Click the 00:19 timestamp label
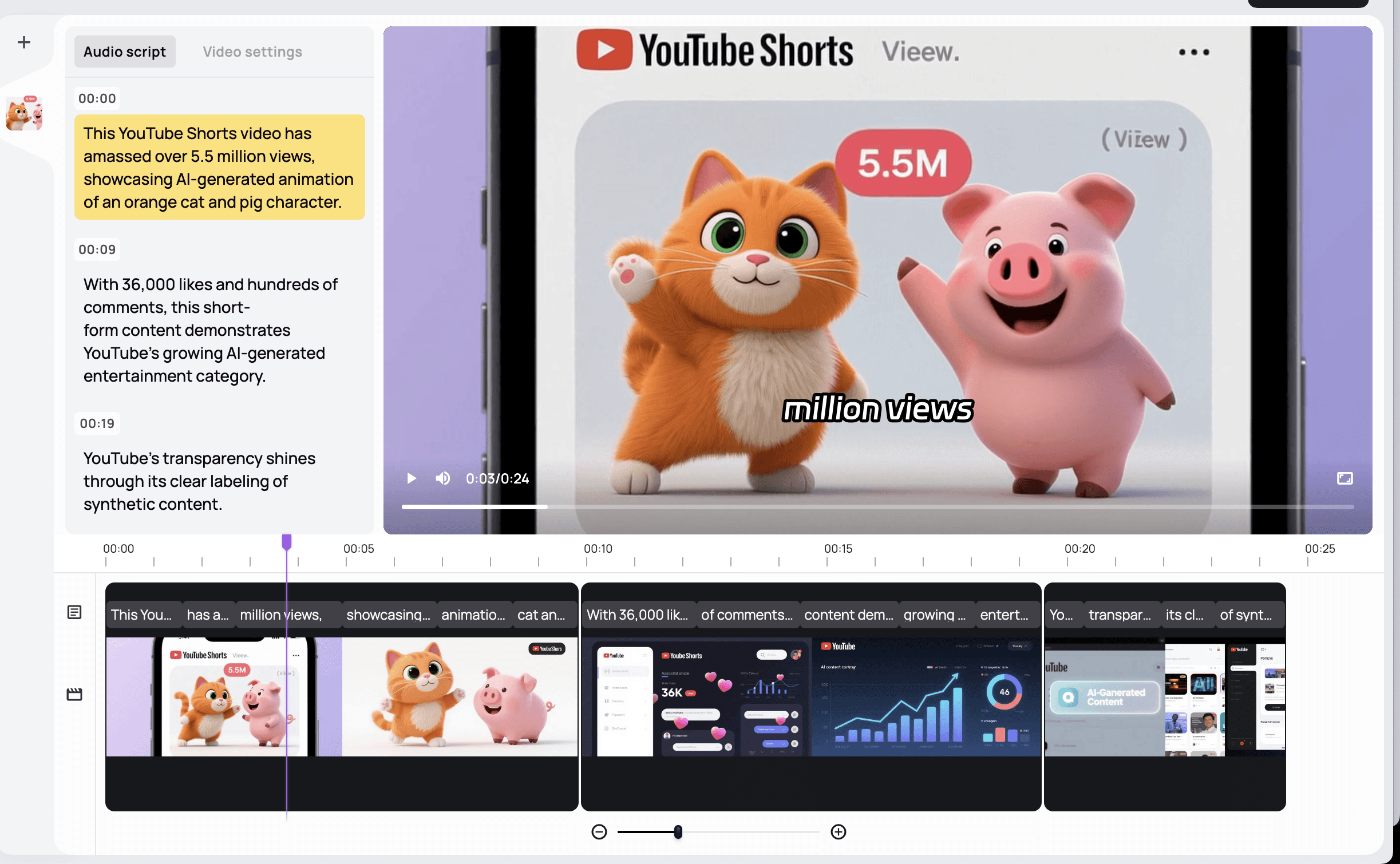This screenshot has width=1400, height=864. 97,423
